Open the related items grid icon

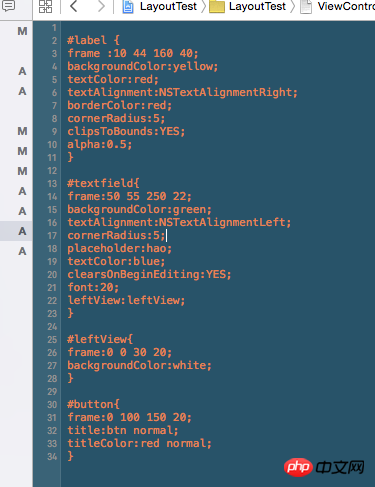pyautogui.click(x=45, y=6)
